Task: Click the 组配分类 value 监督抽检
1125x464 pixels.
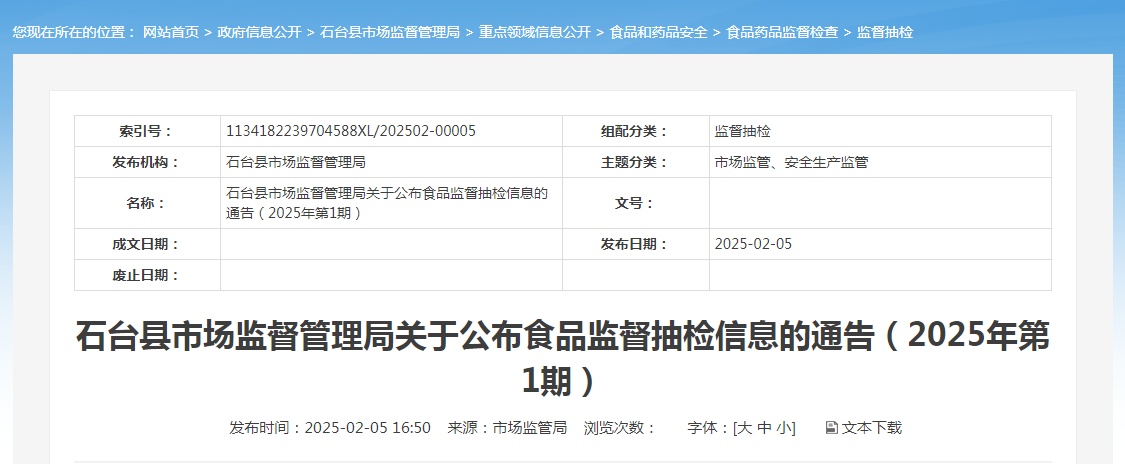Action: (743, 131)
